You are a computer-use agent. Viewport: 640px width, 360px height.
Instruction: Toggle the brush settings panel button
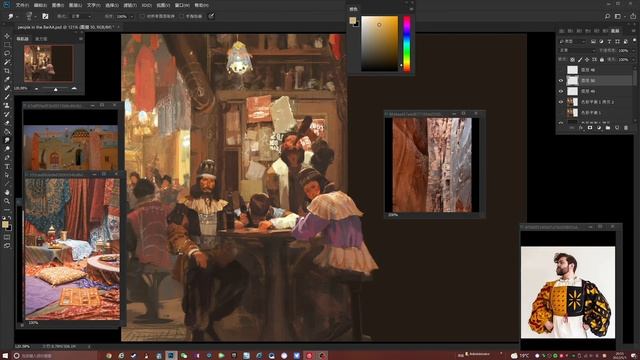coord(45,16)
